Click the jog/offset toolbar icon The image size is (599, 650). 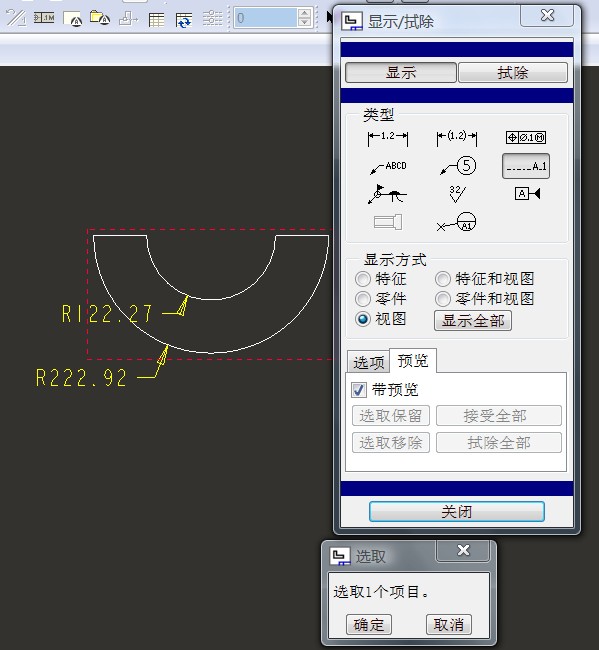pos(129,19)
